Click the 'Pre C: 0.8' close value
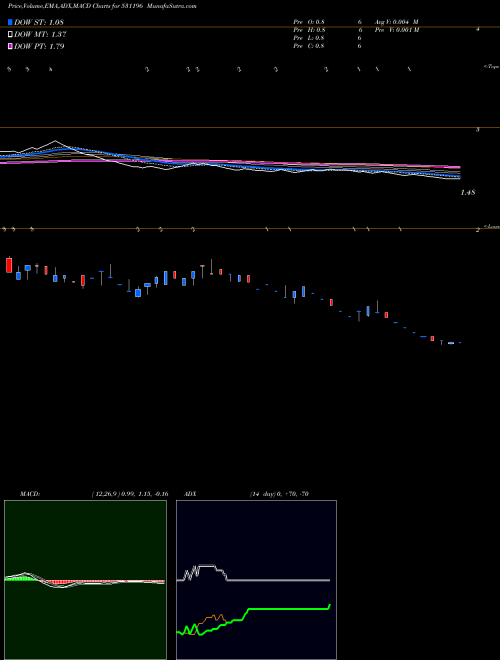Image resolution: width=500 pixels, height=660 pixels. click(309, 46)
